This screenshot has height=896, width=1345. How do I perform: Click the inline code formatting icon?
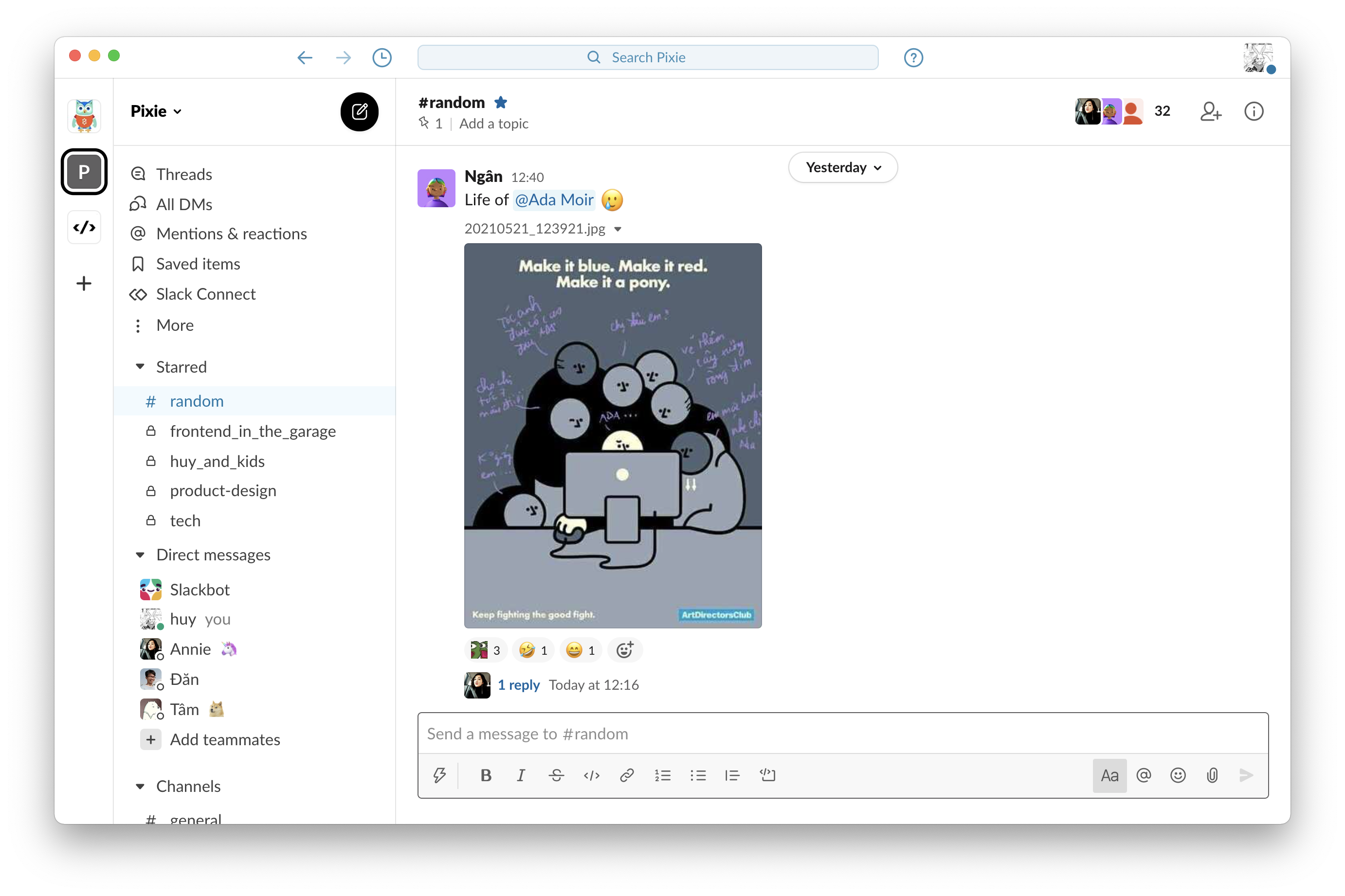coord(592,775)
